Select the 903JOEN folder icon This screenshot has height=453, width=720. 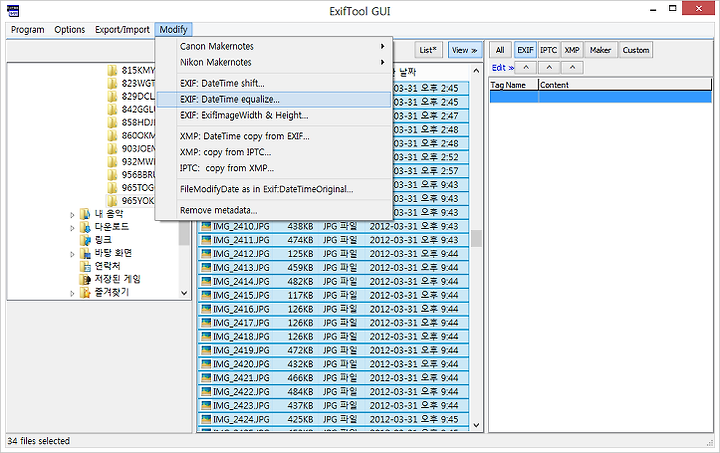pos(112,149)
